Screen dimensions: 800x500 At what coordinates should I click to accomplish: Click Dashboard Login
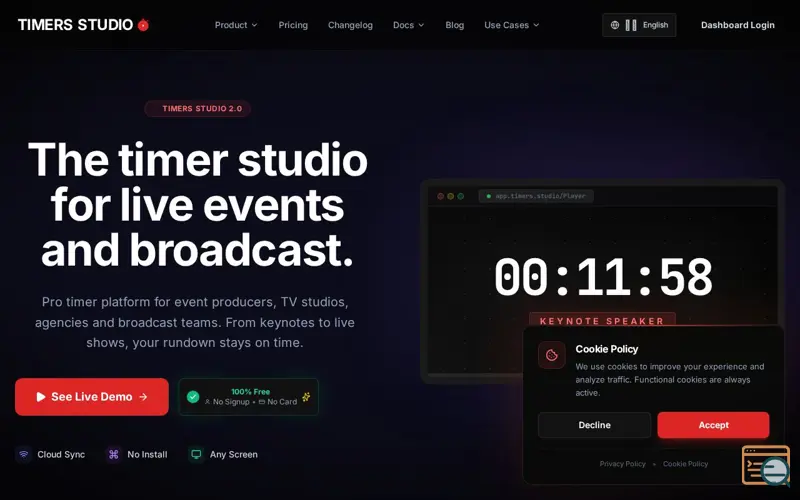pos(737,25)
